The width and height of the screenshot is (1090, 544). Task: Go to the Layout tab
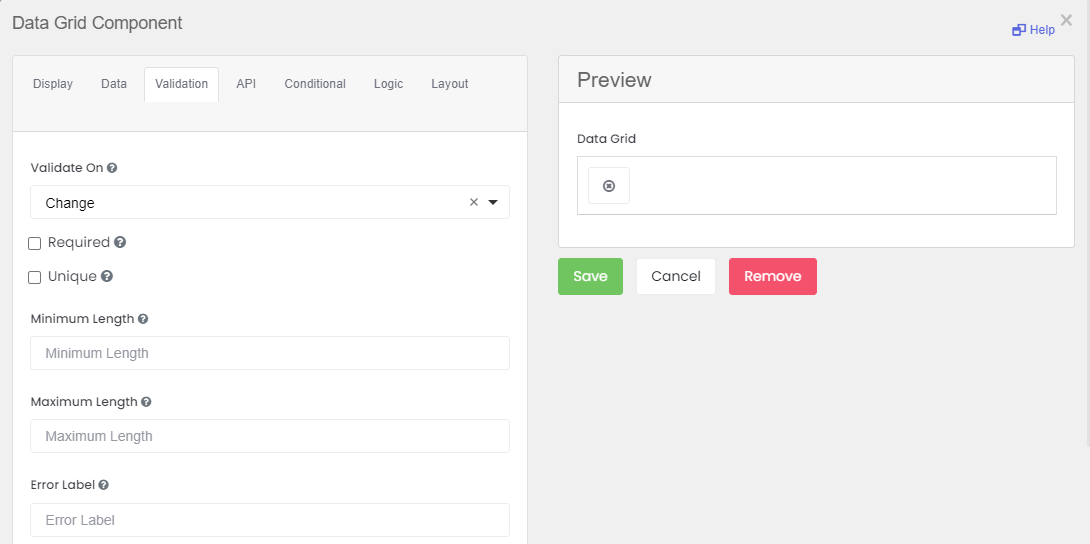(450, 84)
